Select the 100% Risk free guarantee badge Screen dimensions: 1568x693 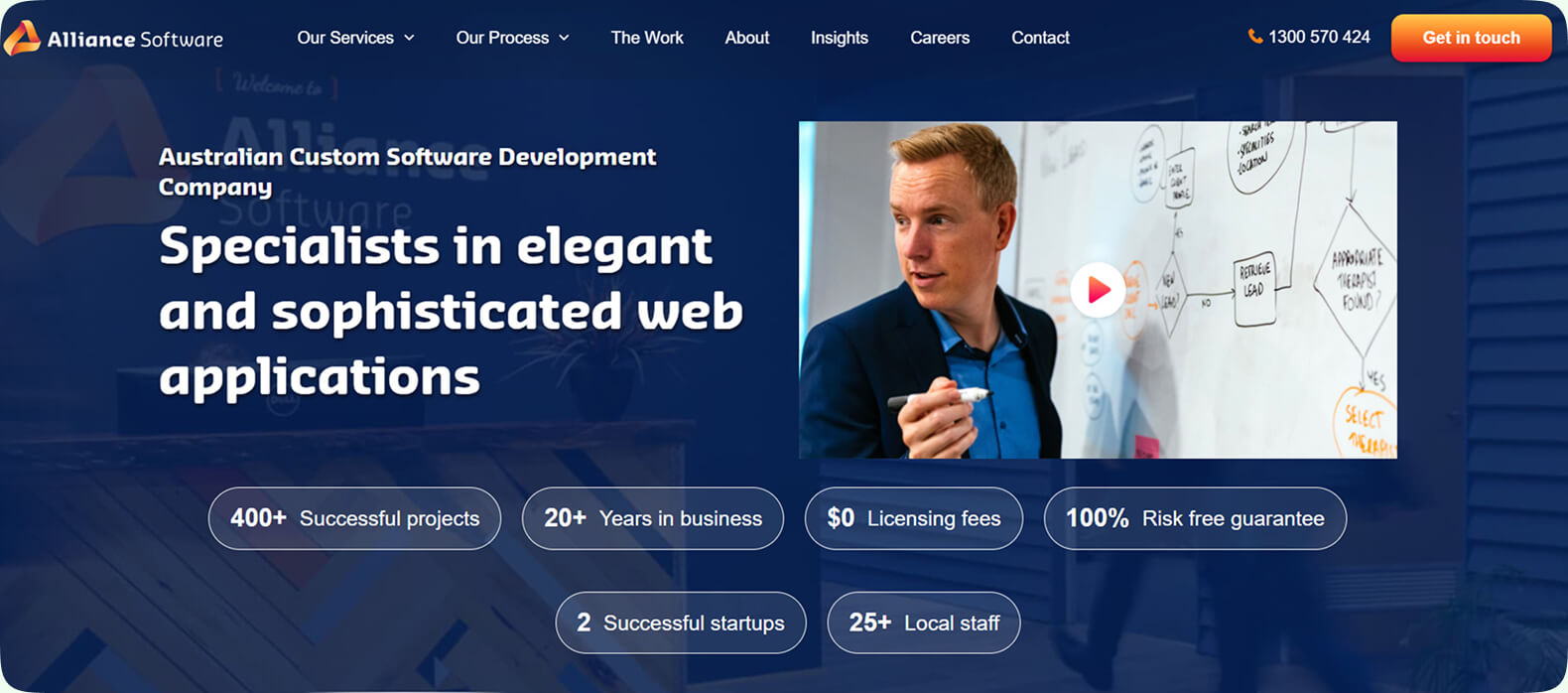point(1195,518)
